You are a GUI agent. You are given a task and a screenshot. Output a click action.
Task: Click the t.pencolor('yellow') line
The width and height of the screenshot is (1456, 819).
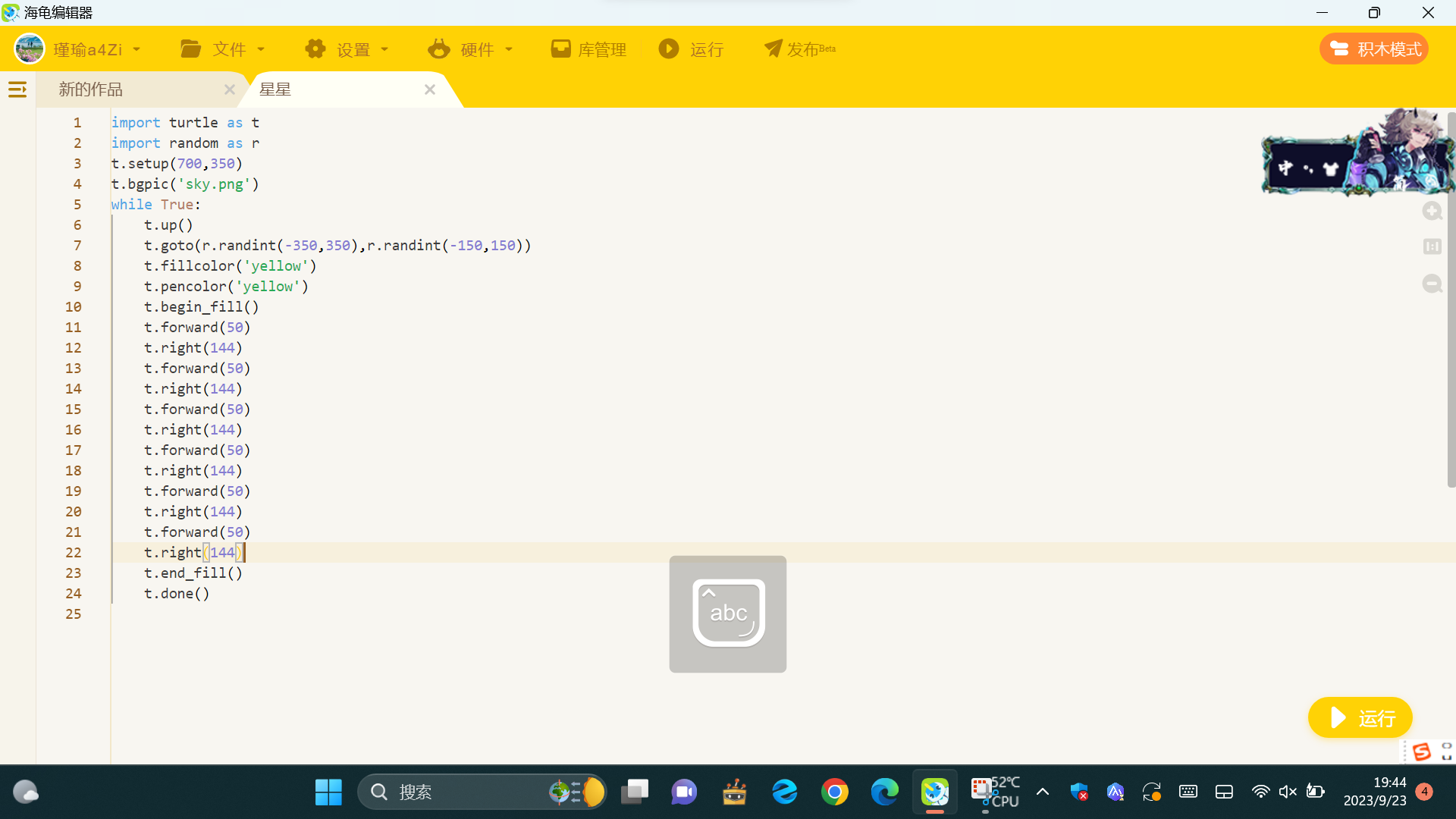pyautogui.click(x=227, y=287)
